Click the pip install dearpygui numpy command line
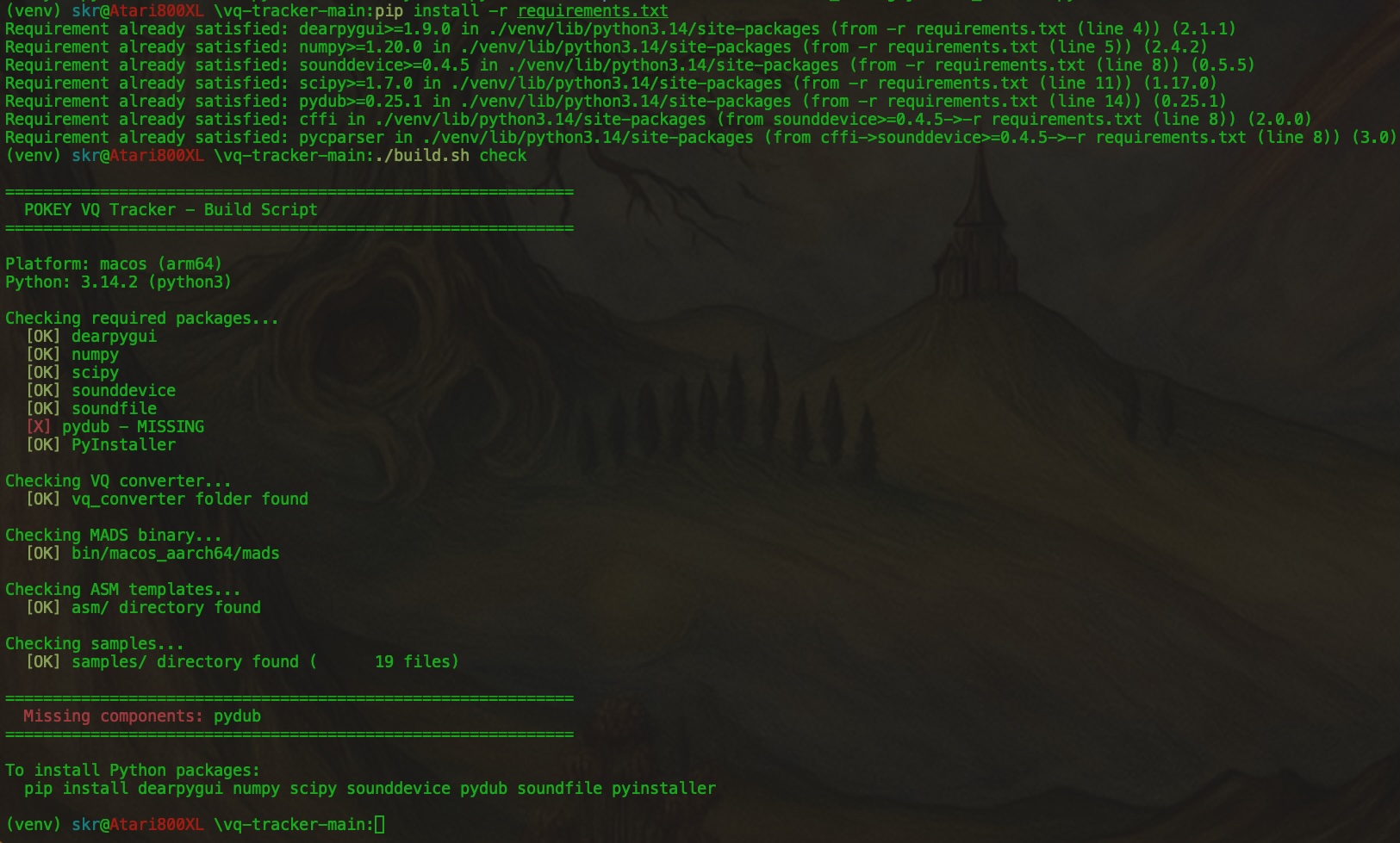The height and width of the screenshot is (843, 1400). [370, 789]
